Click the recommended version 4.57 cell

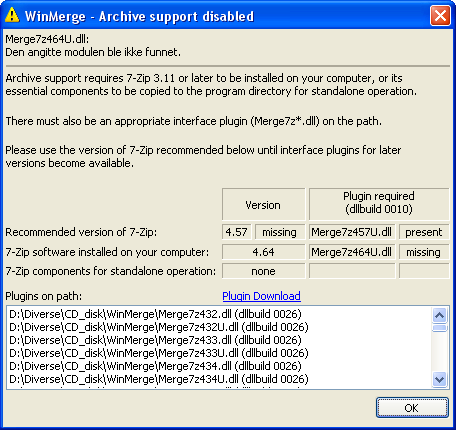pyautogui.click(x=237, y=232)
